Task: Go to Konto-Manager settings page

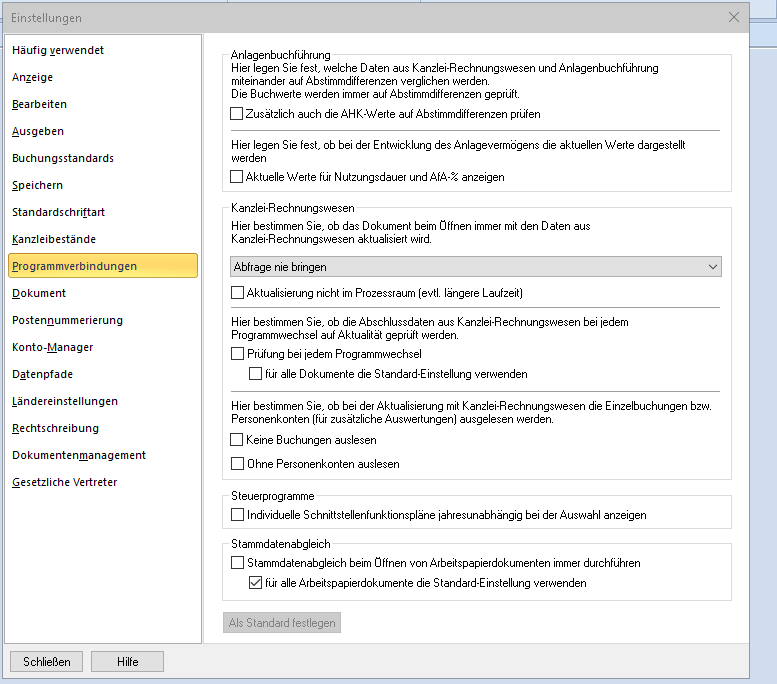Action: pyautogui.click(x=53, y=347)
